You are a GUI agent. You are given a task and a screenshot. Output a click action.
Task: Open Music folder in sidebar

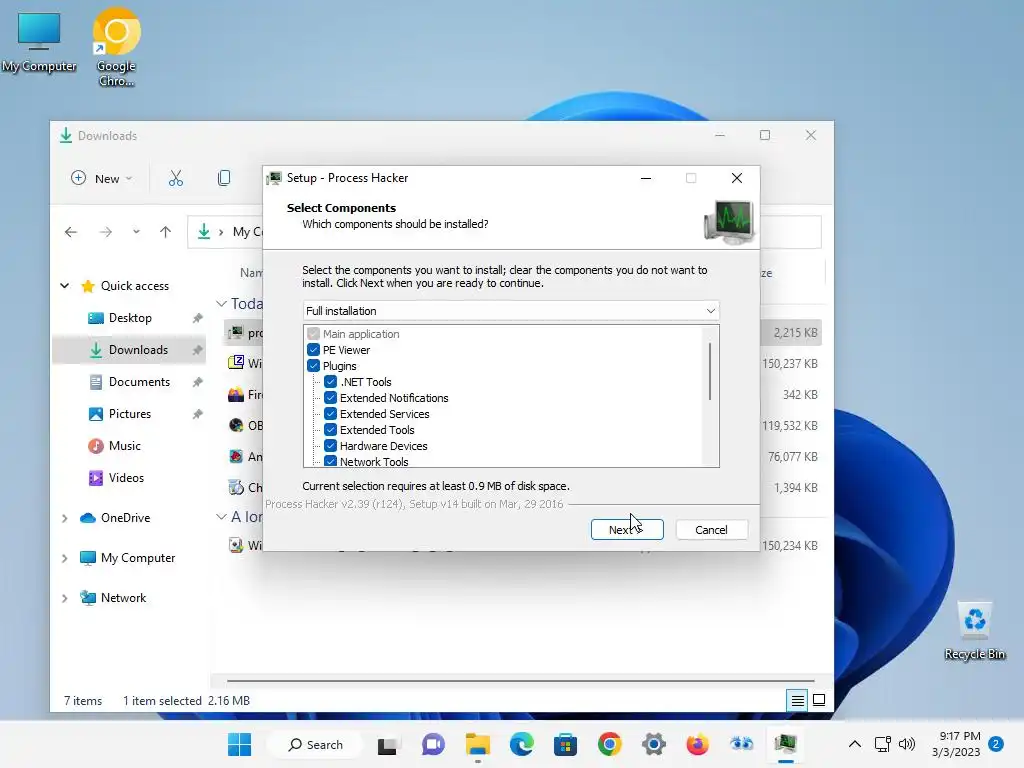(124, 446)
